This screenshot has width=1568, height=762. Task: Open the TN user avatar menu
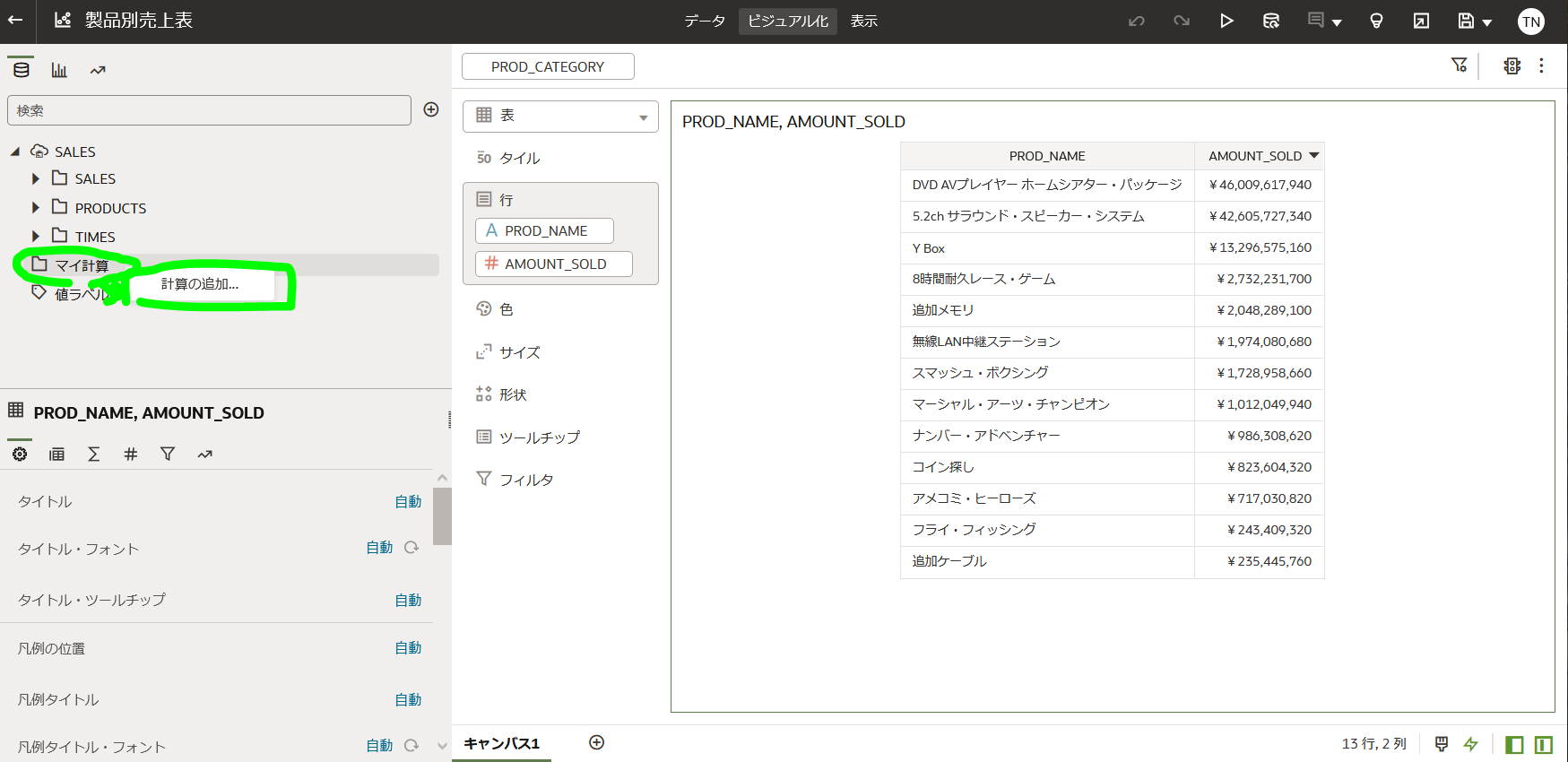point(1531,22)
